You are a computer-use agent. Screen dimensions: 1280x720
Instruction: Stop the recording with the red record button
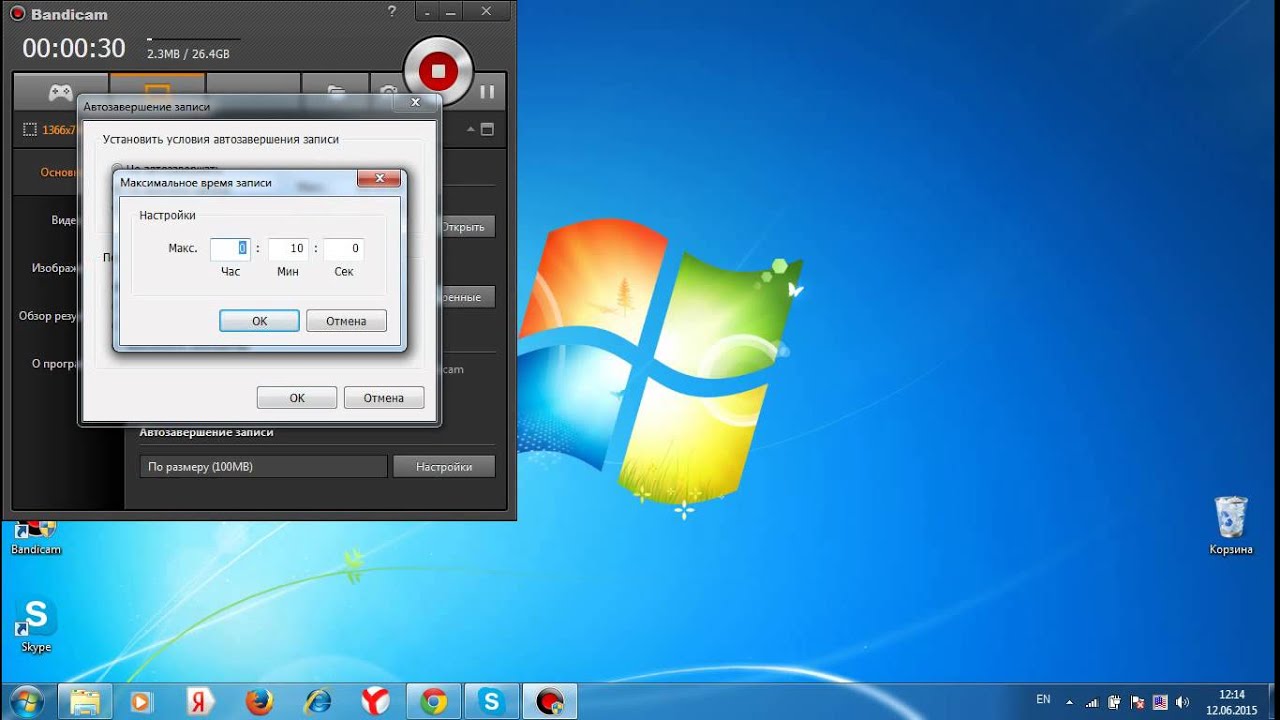point(437,71)
